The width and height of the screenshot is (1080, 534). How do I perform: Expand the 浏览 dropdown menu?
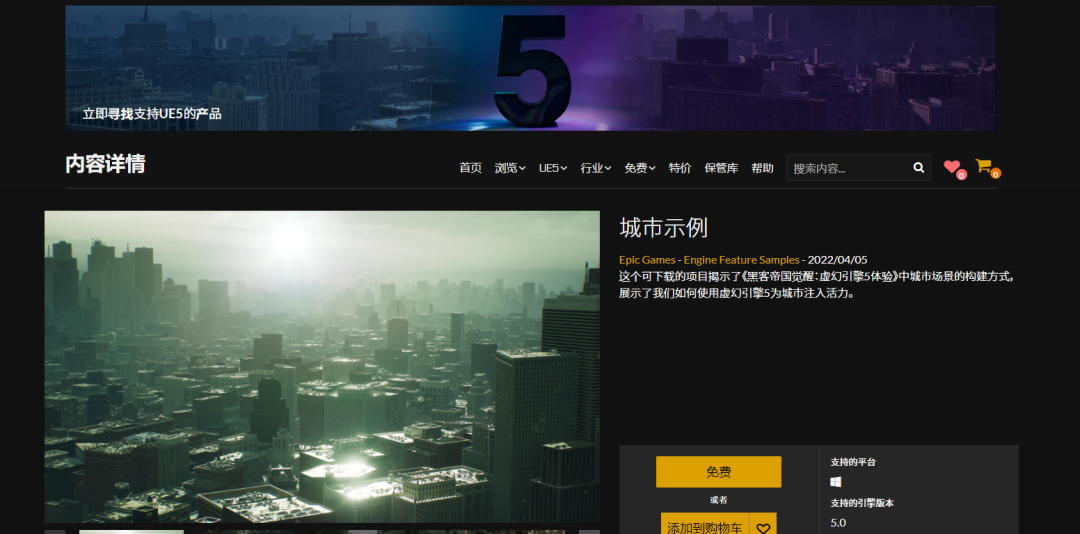(510, 168)
